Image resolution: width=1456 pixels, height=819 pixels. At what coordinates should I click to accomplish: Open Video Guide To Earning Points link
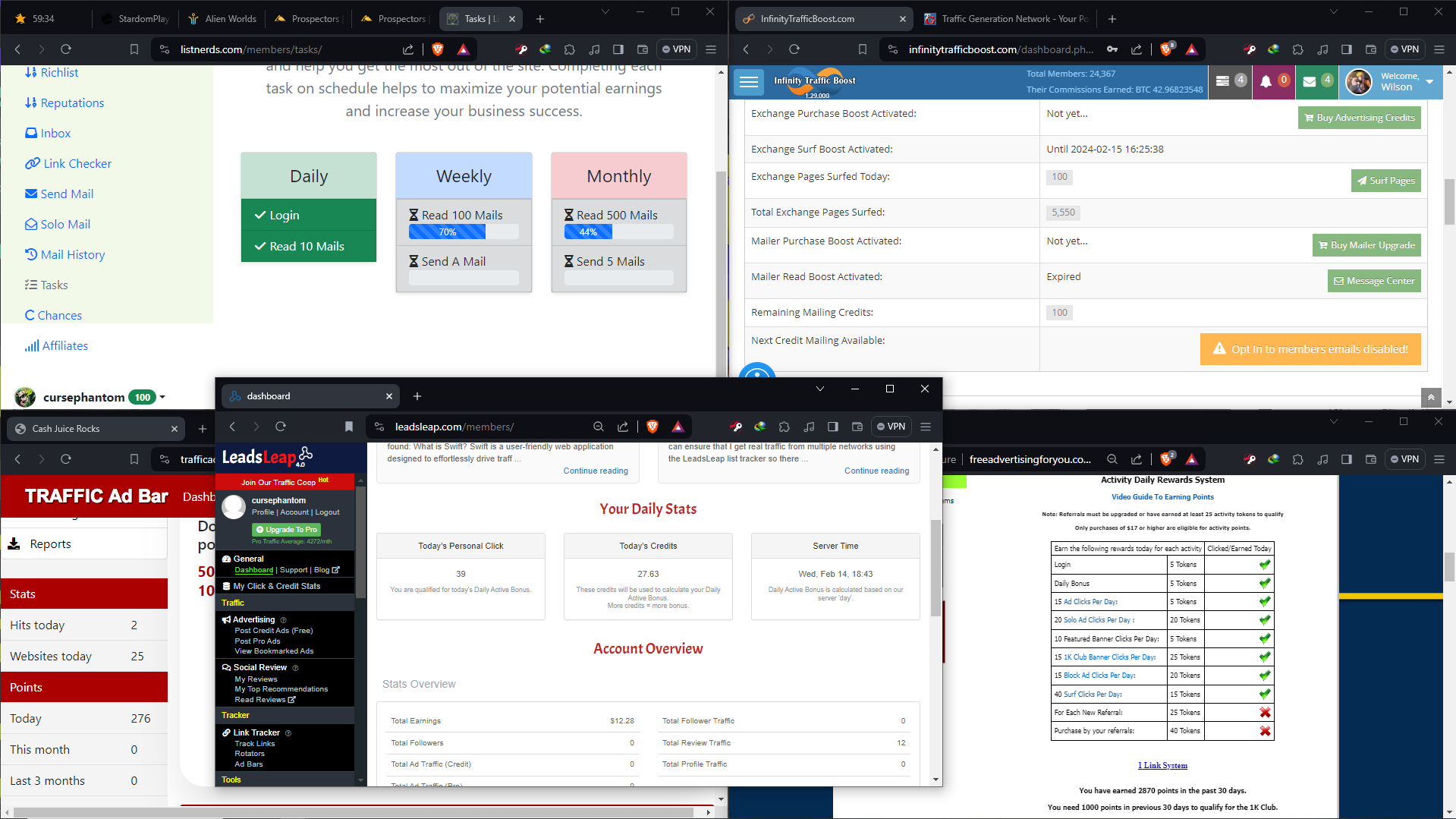tap(1162, 497)
